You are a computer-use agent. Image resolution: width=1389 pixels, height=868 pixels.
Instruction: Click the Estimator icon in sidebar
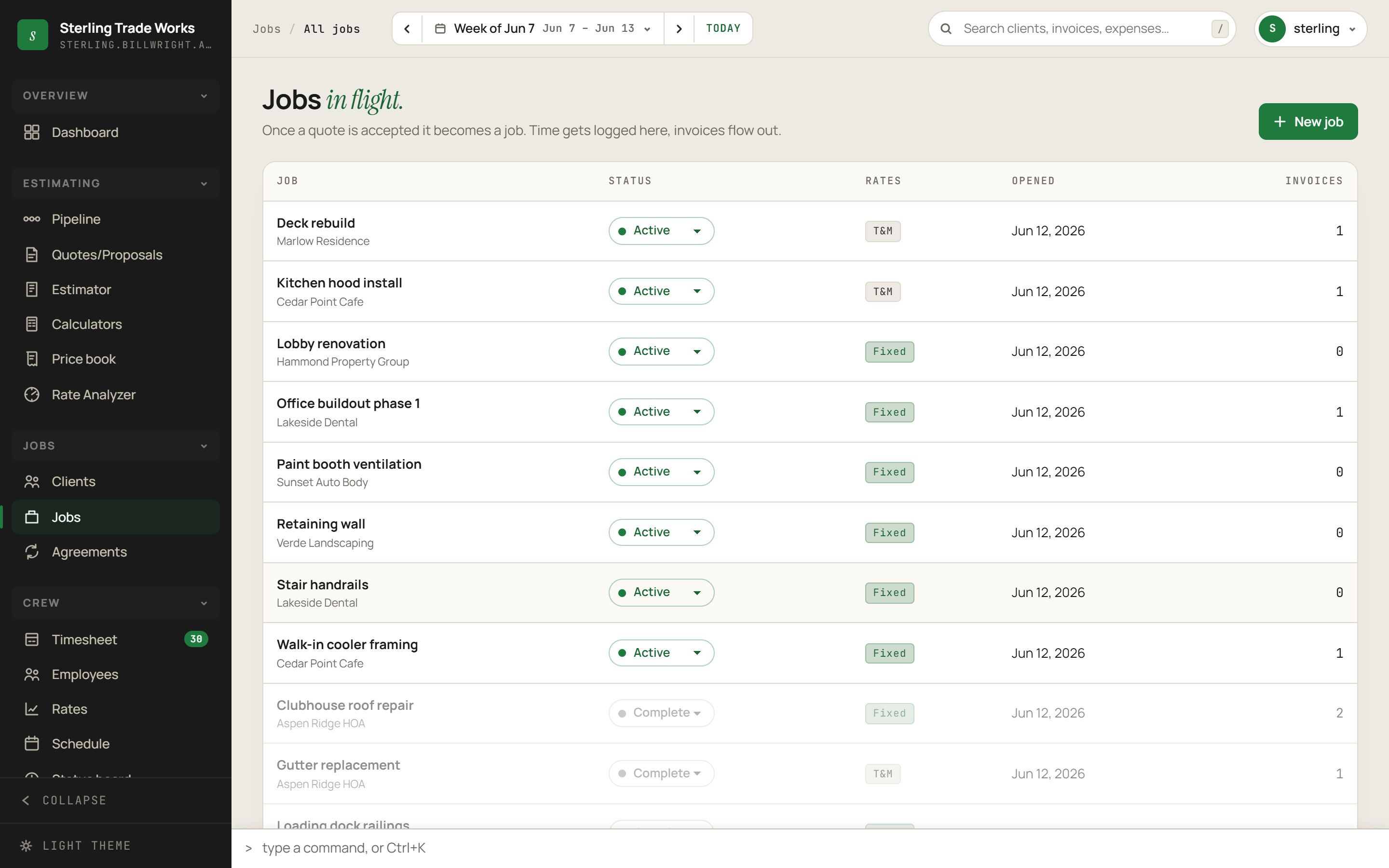[x=31, y=289]
